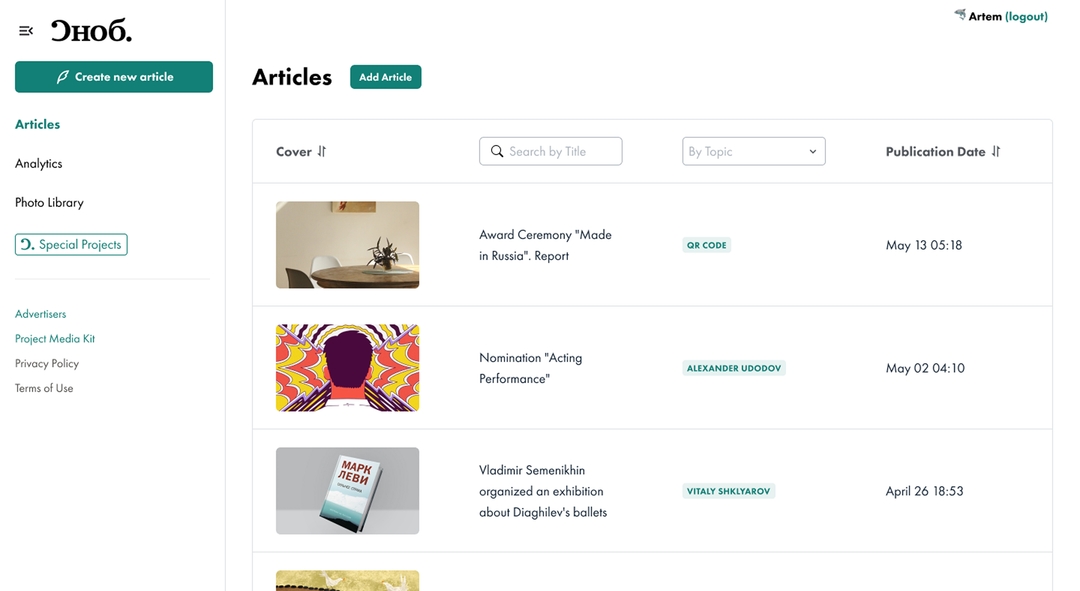Toggle sort order beside the Cover header
This screenshot has width=1080, height=591.
coord(322,152)
